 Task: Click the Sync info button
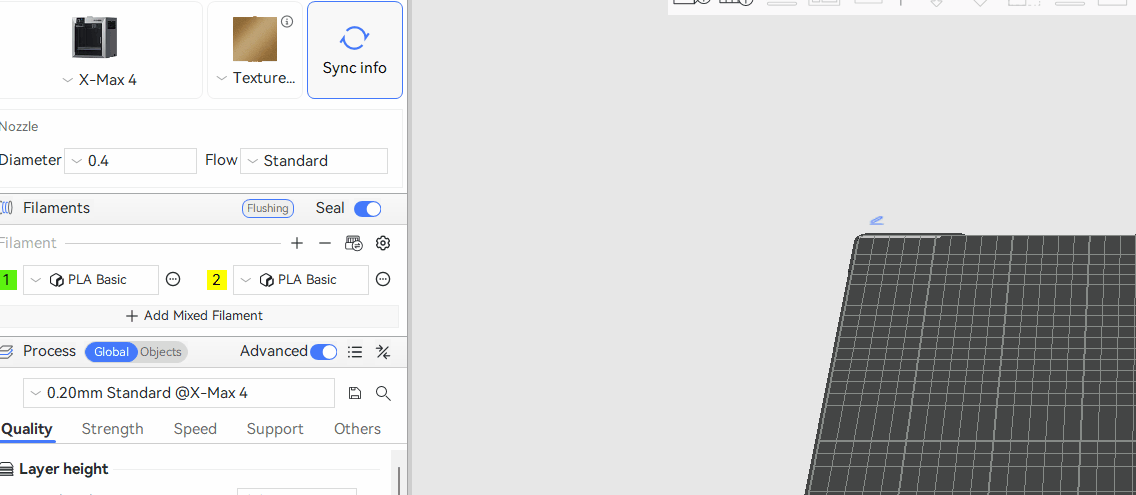(x=354, y=50)
